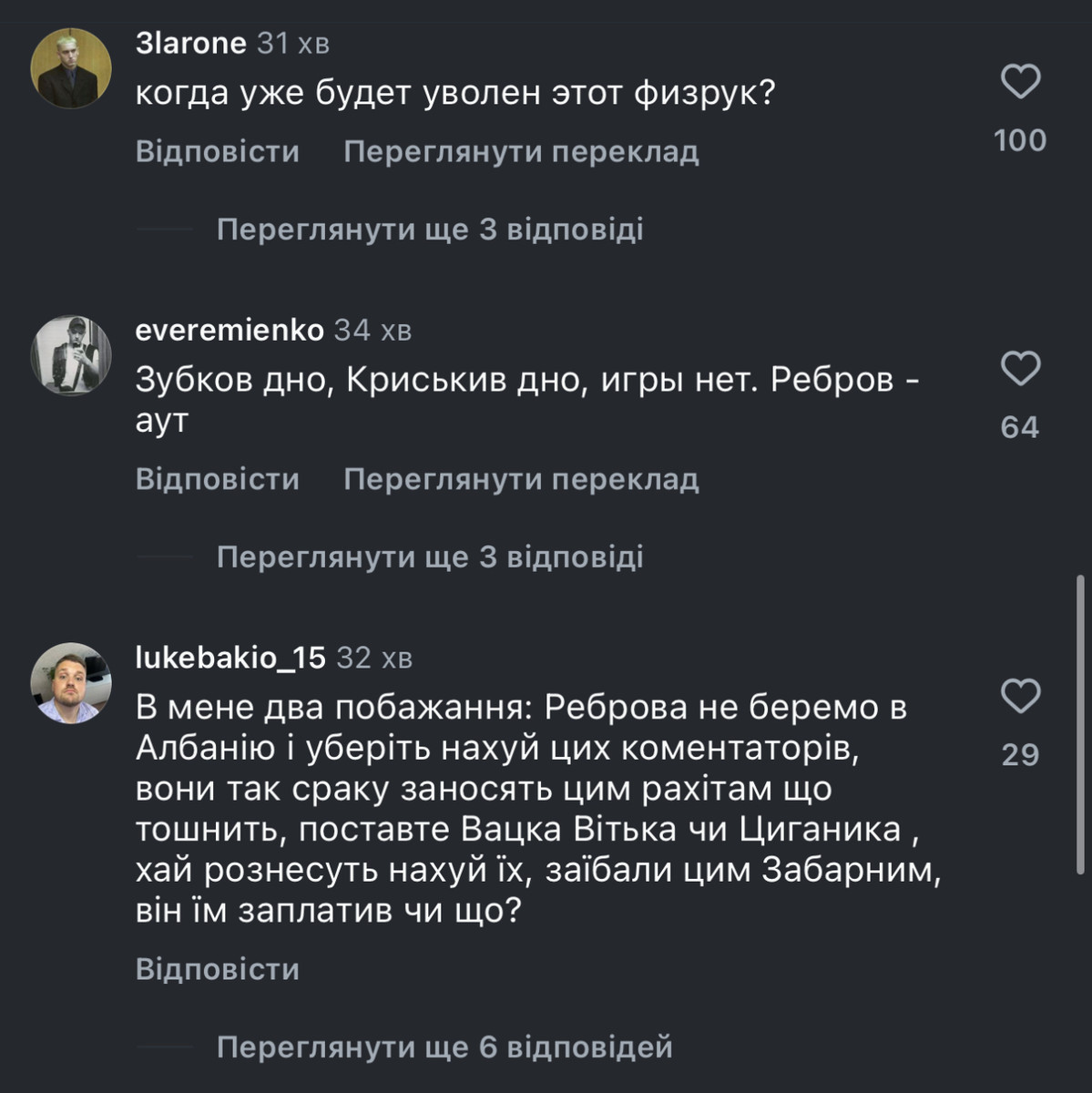Screen dimensions: 1092x1093
Task: Expand 3 more replies under everemienko's comment
Action: point(429,557)
